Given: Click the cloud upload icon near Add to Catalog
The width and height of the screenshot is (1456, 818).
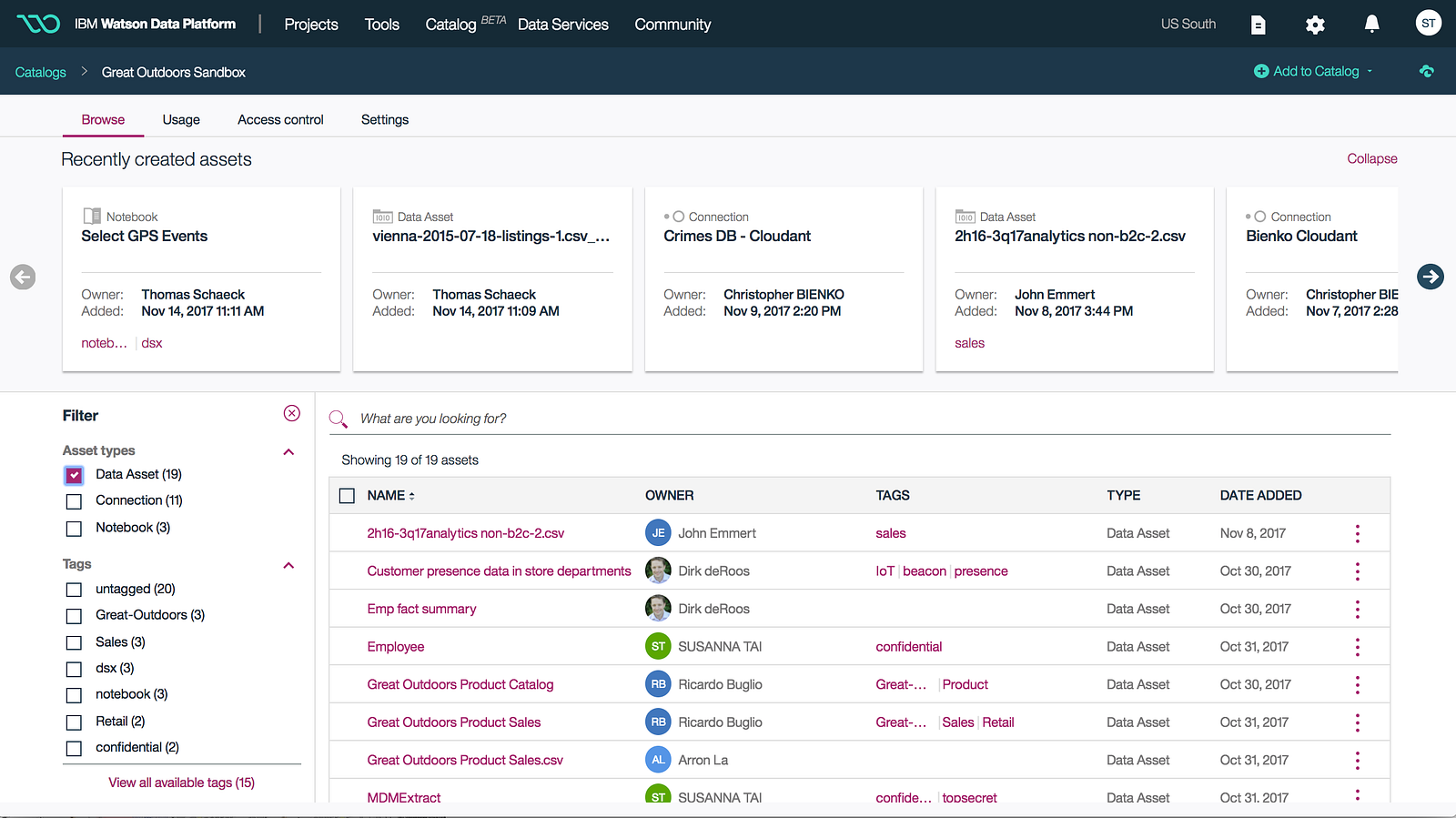Looking at the screenshot, I should click(1426, 71).
